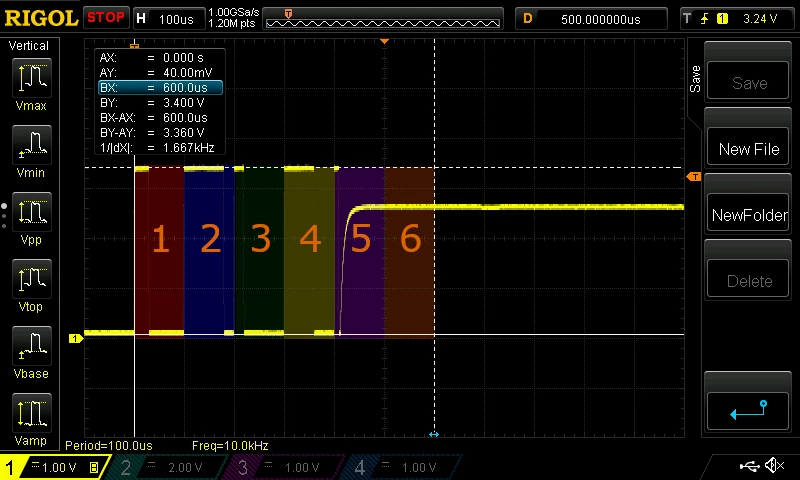The height and width of the screenshot is (480, 800).
Task: Click the trigger rising edge icon
Action: tap(705, 19)
